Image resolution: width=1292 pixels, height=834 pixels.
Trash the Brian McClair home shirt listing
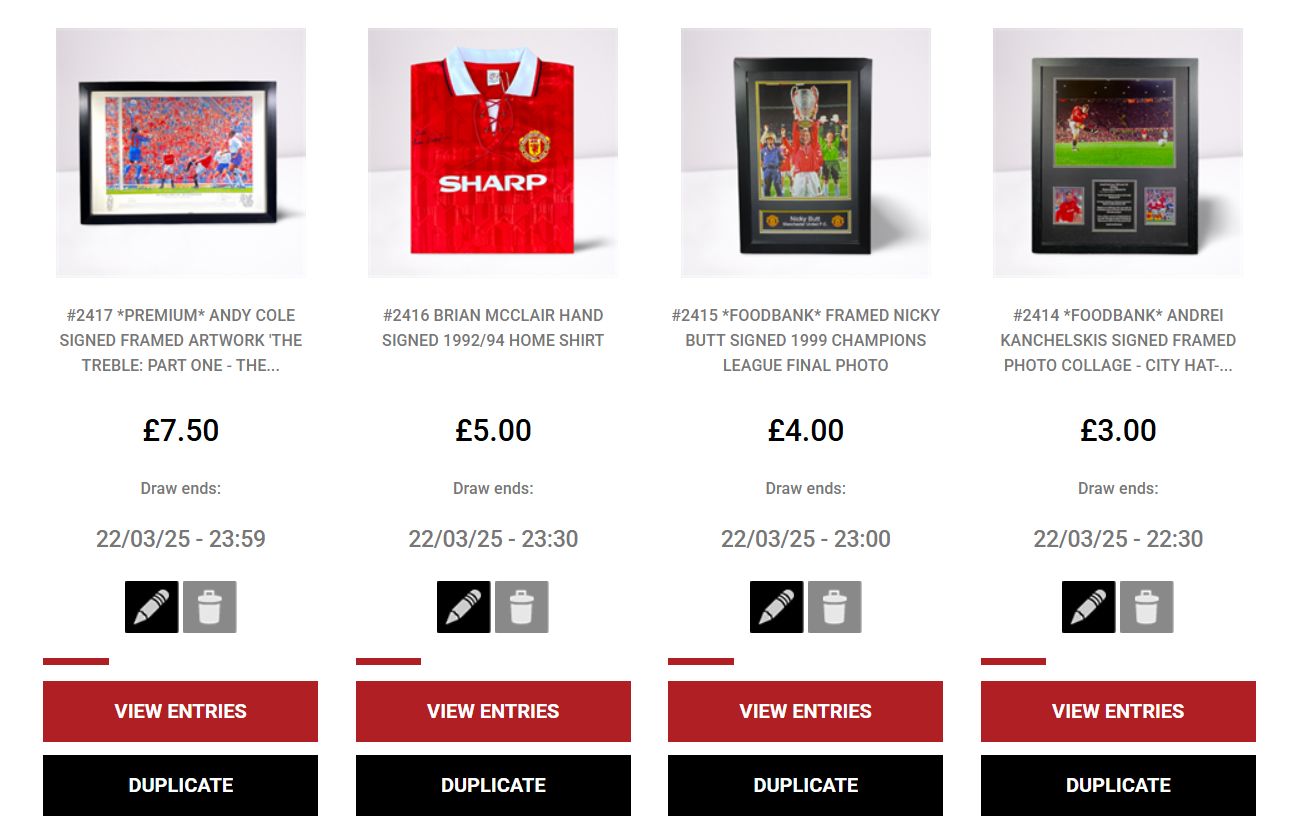pyautogui.click(x=522, y=607)
